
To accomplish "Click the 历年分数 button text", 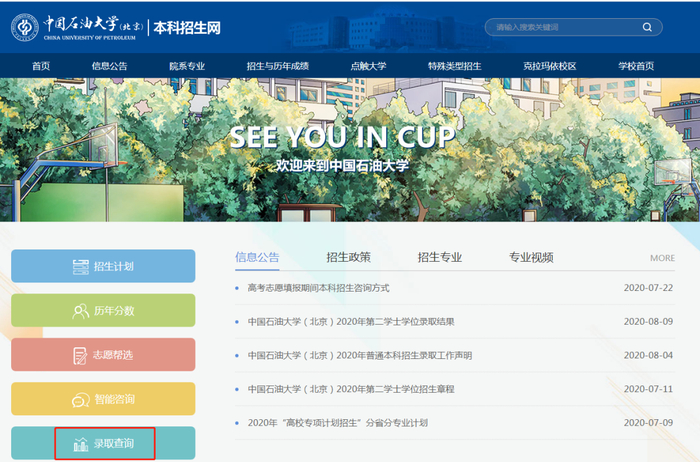I will tap(114, 311).
